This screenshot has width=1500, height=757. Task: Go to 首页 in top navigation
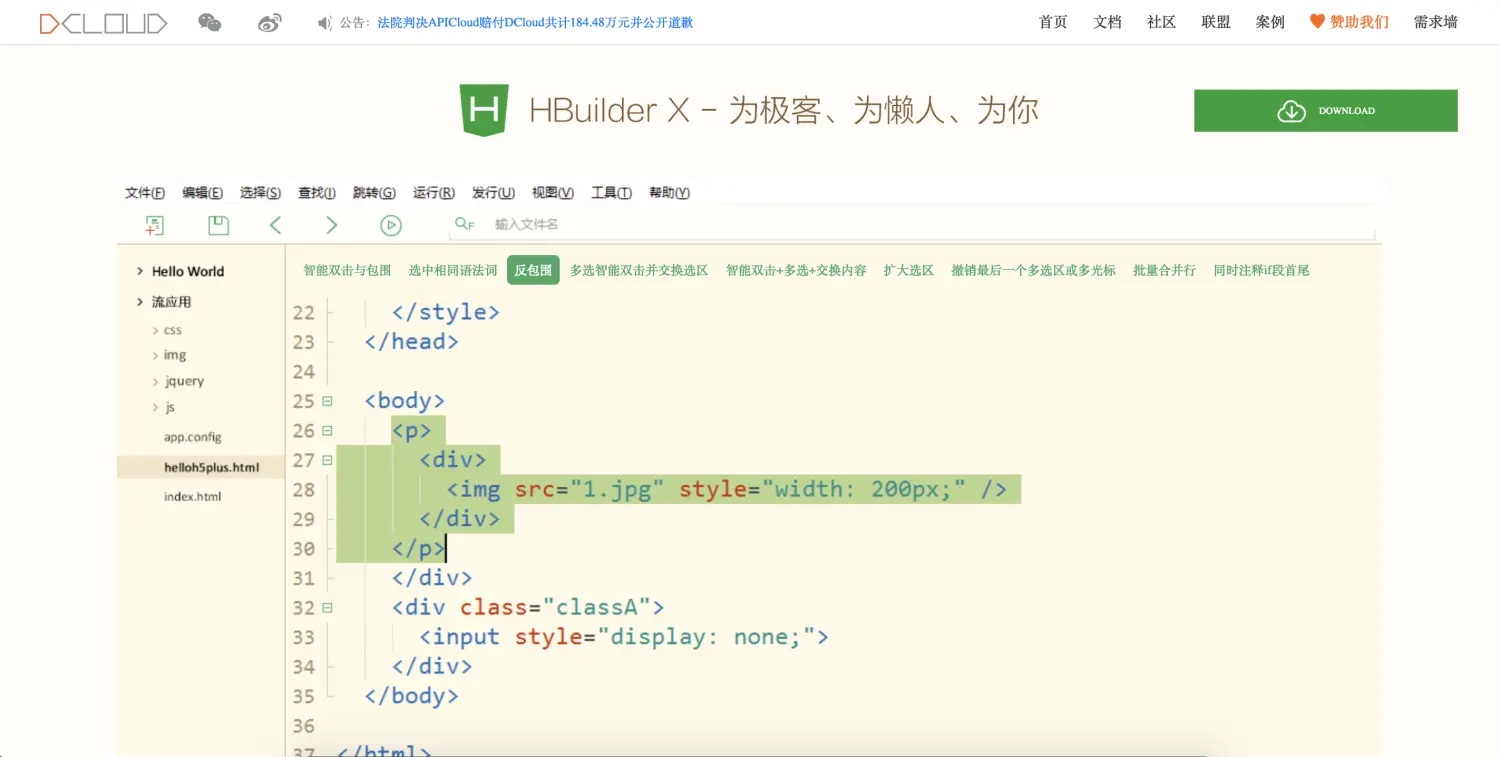pyautogui.click(x=1053, y=22)
